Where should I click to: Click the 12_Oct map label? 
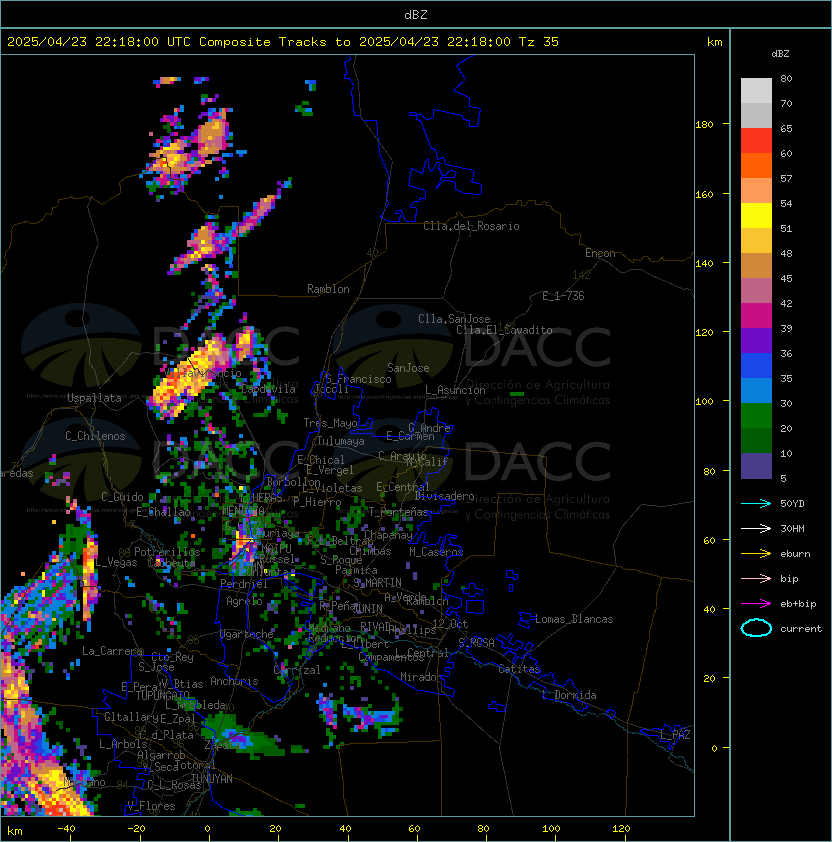(x=450, y=624)
